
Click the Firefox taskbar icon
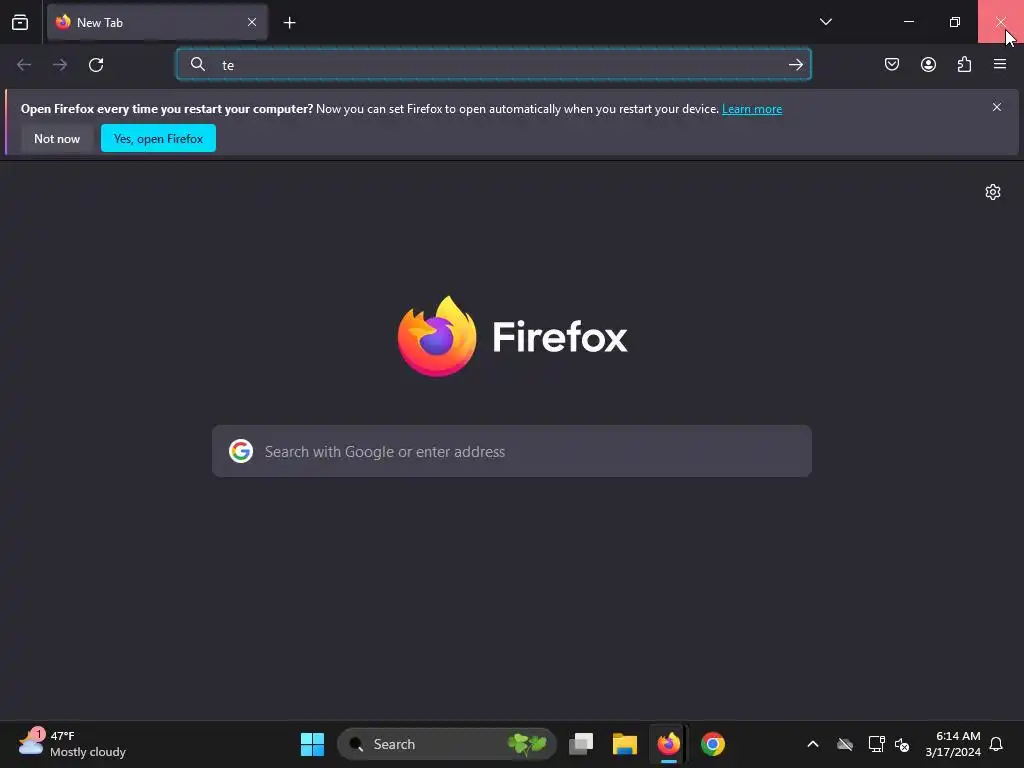pos(668,744)
